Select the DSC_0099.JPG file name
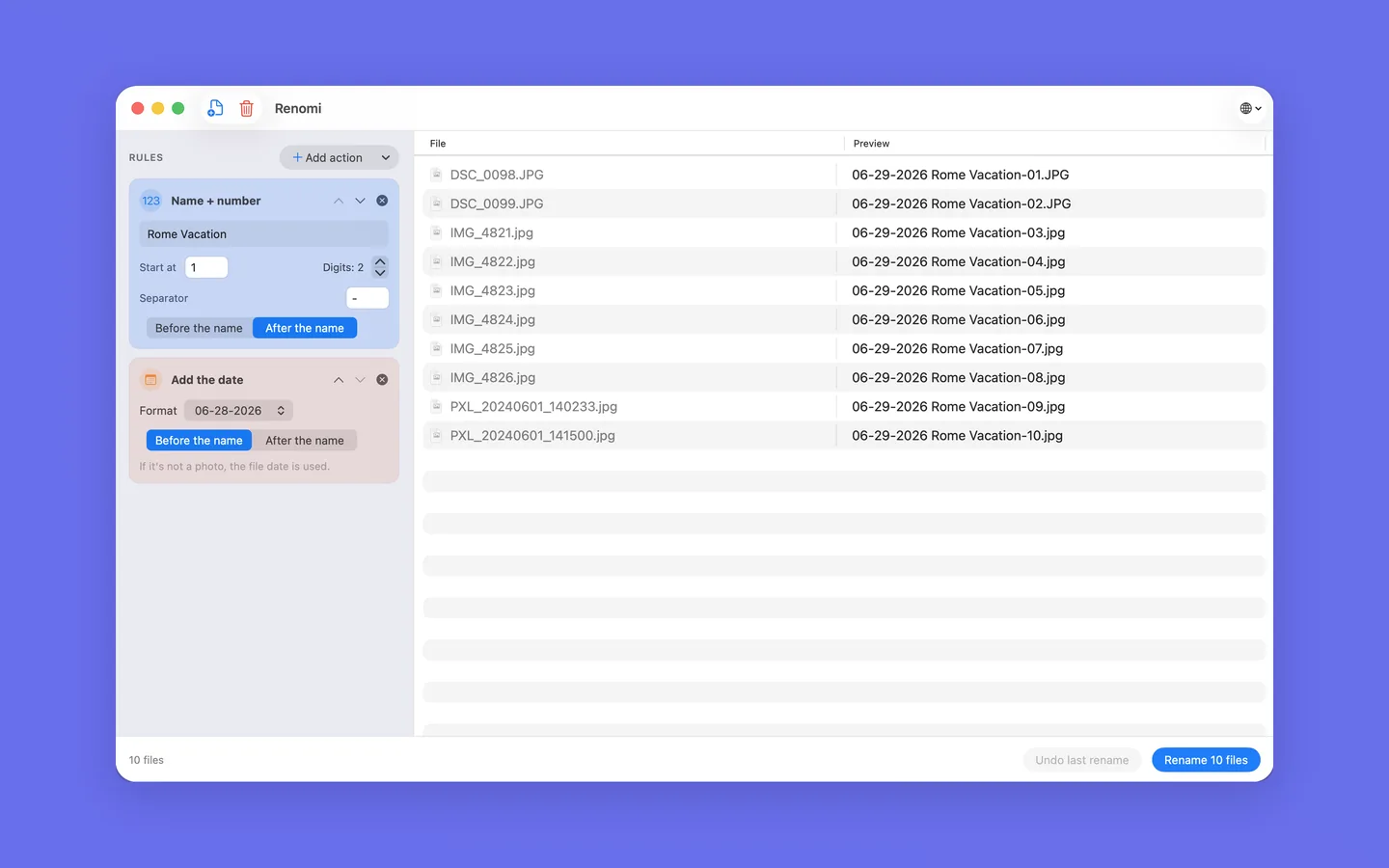This screenshot has width=1389, height=868. (497, 203)
